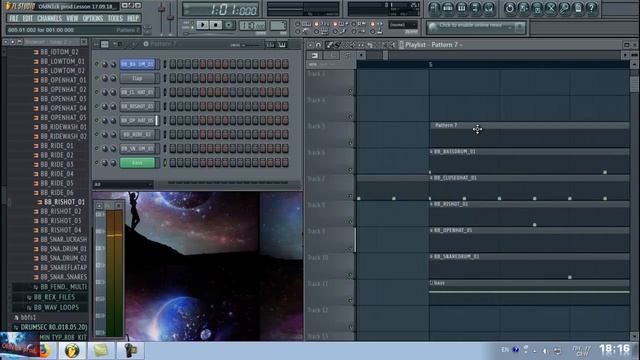Toggle the channel select LED next to Bass

point(165,162)
